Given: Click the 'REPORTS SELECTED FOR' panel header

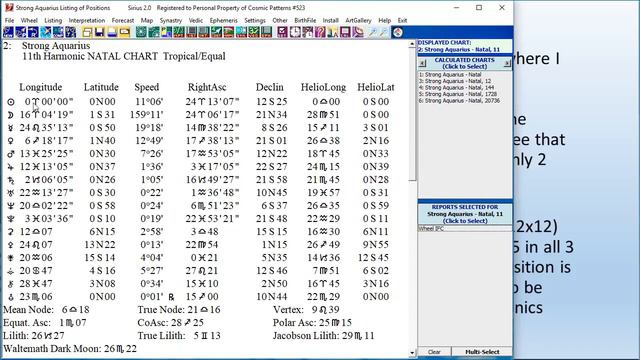Looking at the screenshot, I should point(465,207).
